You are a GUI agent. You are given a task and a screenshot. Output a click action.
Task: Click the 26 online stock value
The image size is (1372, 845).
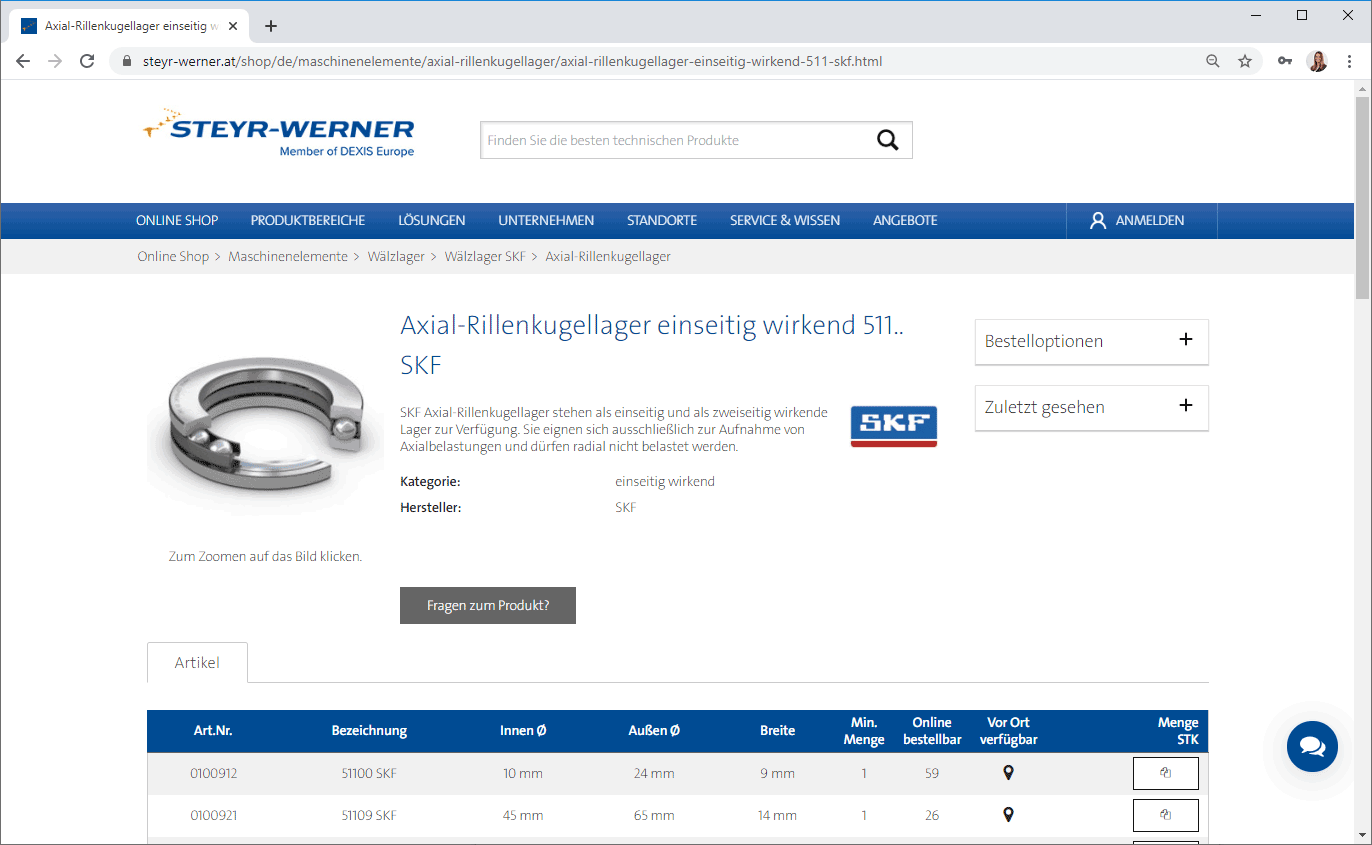pos(932,815)
